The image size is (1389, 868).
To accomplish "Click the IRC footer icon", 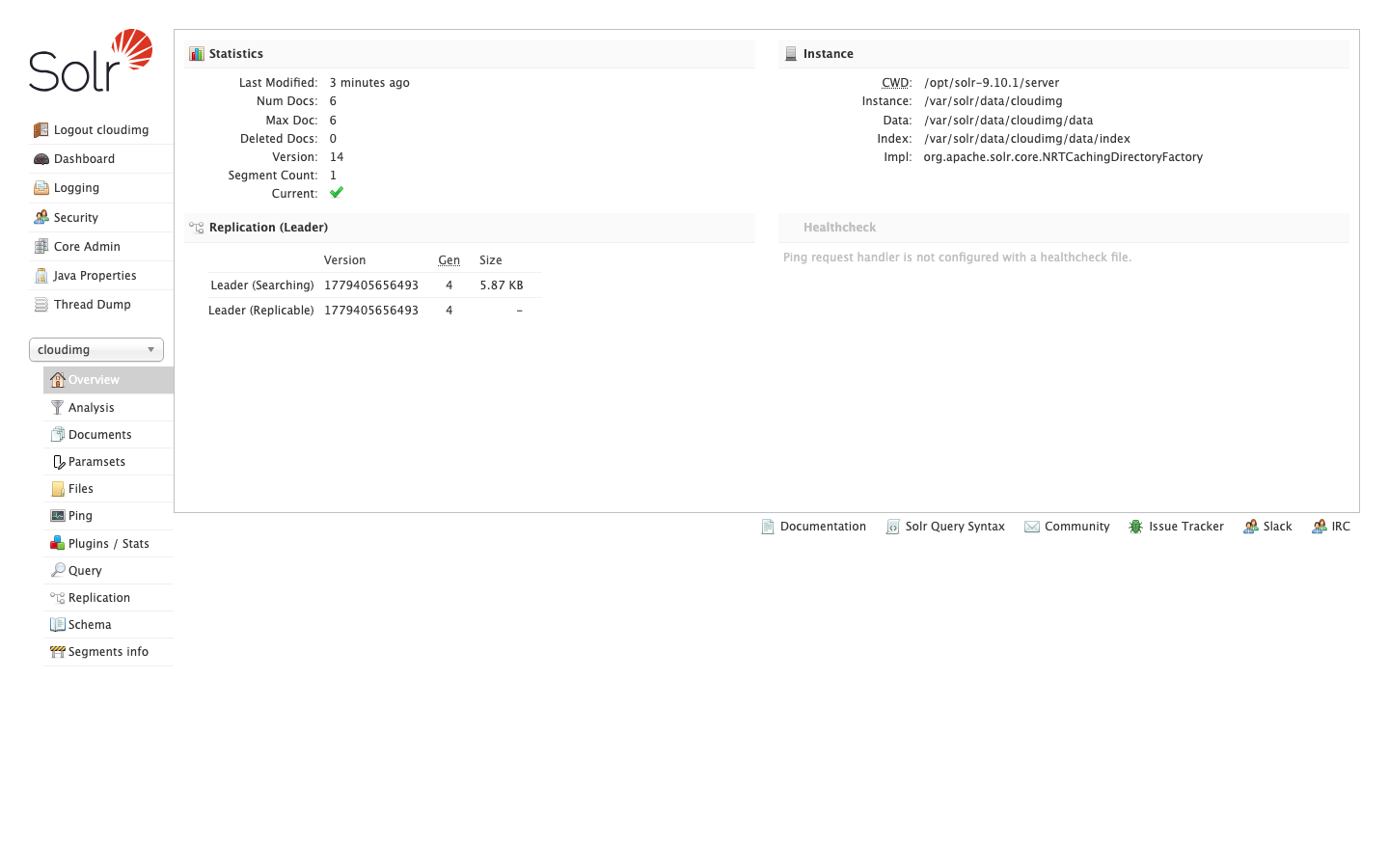I will point(1320,527).
